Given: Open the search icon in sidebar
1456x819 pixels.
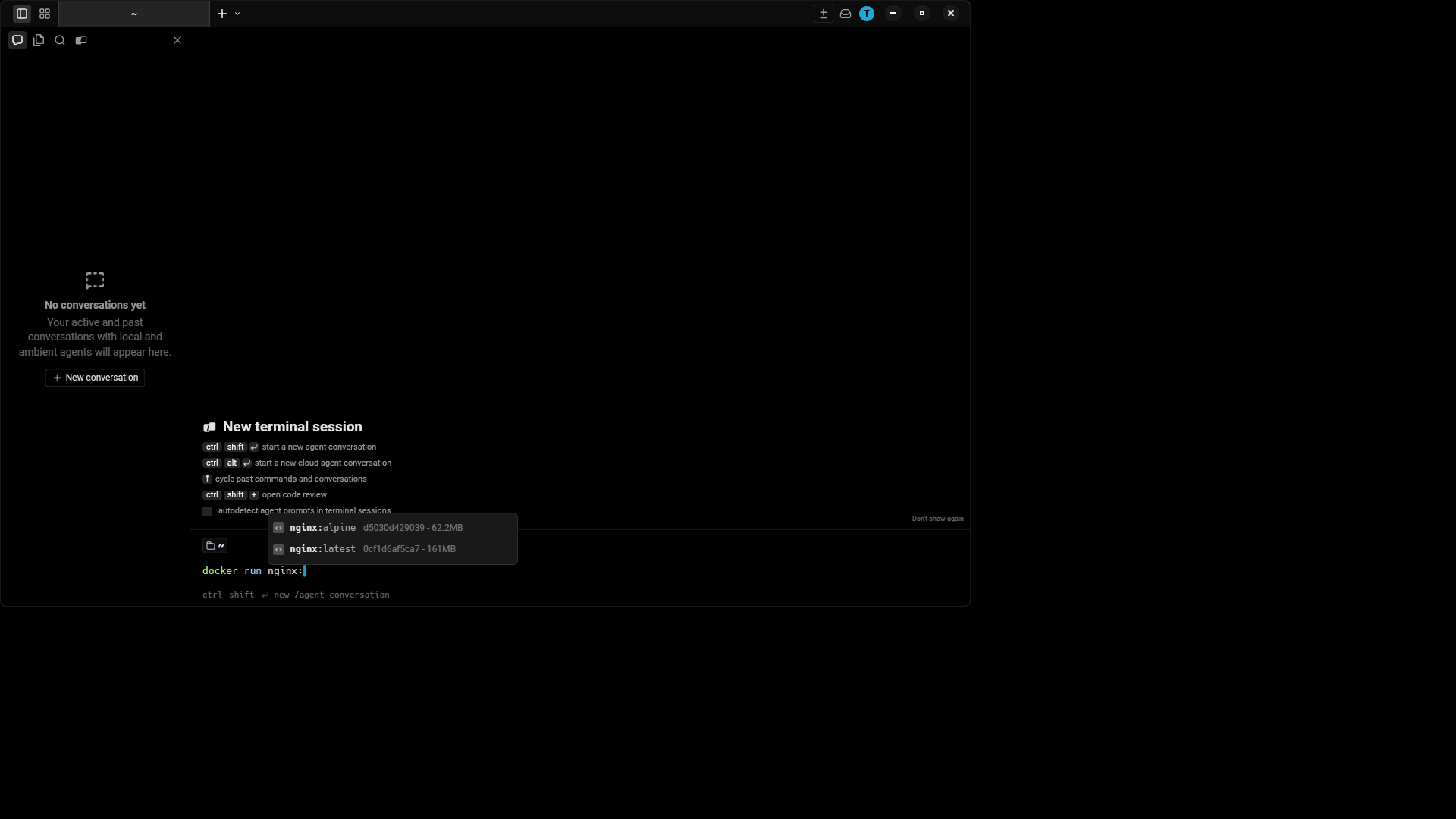Looking at the screenshot, I should tap(60, 40).
